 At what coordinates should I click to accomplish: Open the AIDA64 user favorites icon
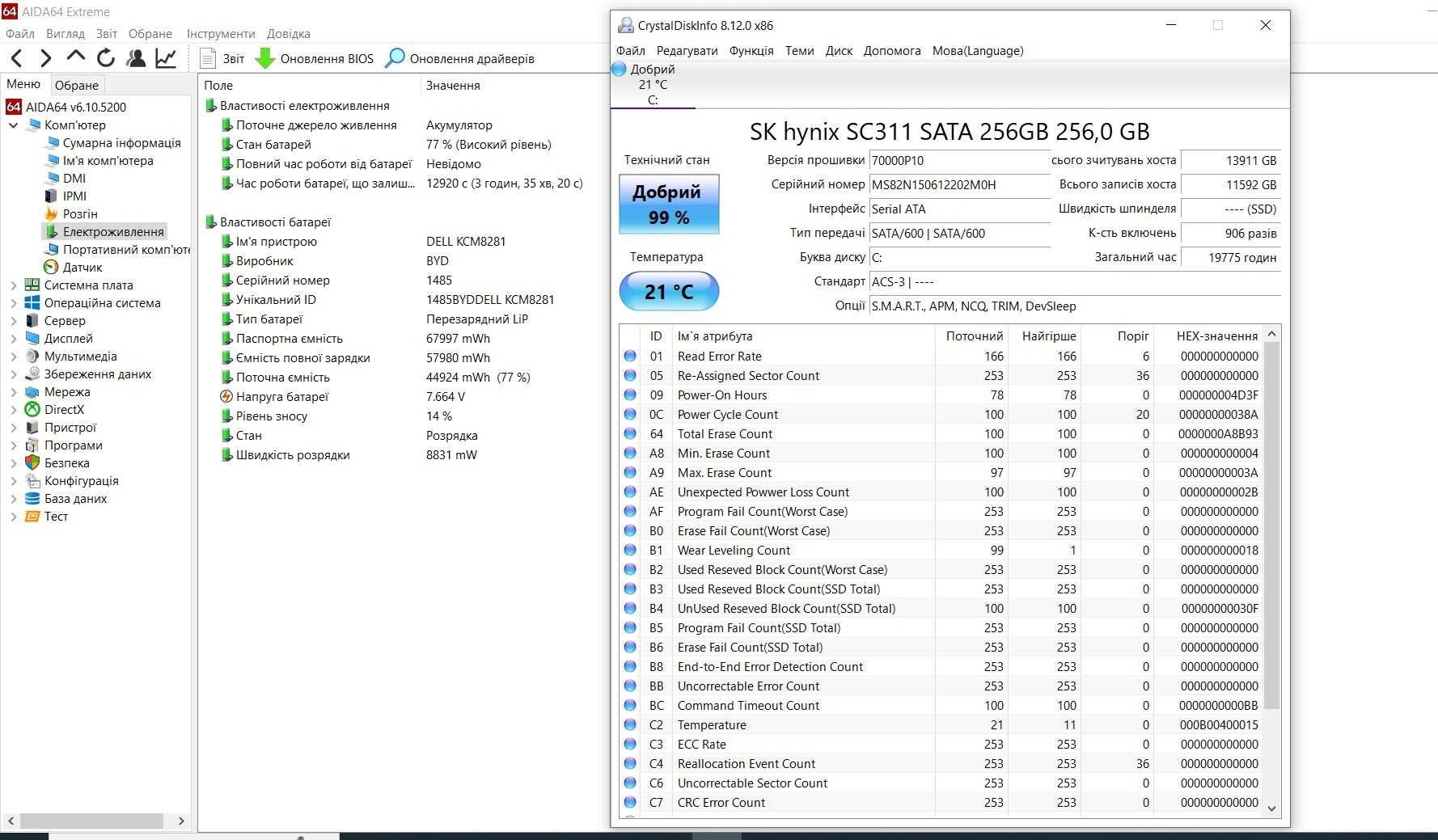(137, 58)
